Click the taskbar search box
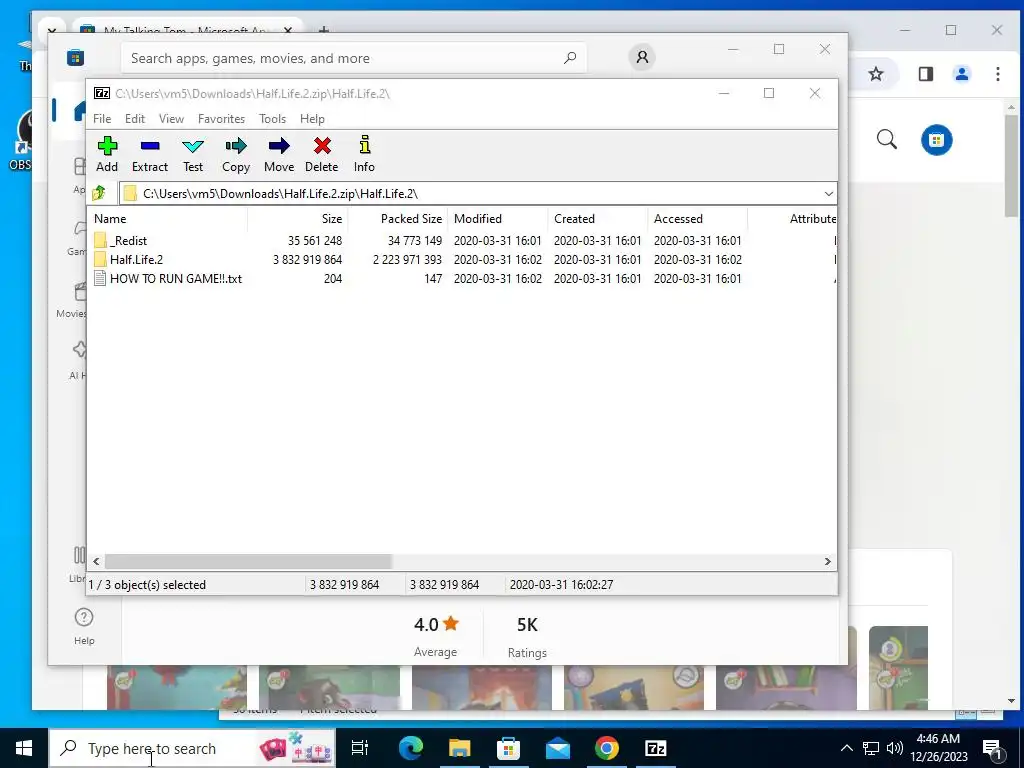 [192, 748]
